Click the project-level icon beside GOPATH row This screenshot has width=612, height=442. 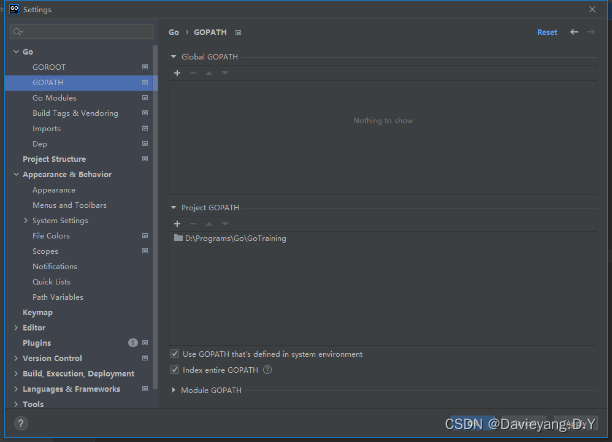[x=145, y=82]
